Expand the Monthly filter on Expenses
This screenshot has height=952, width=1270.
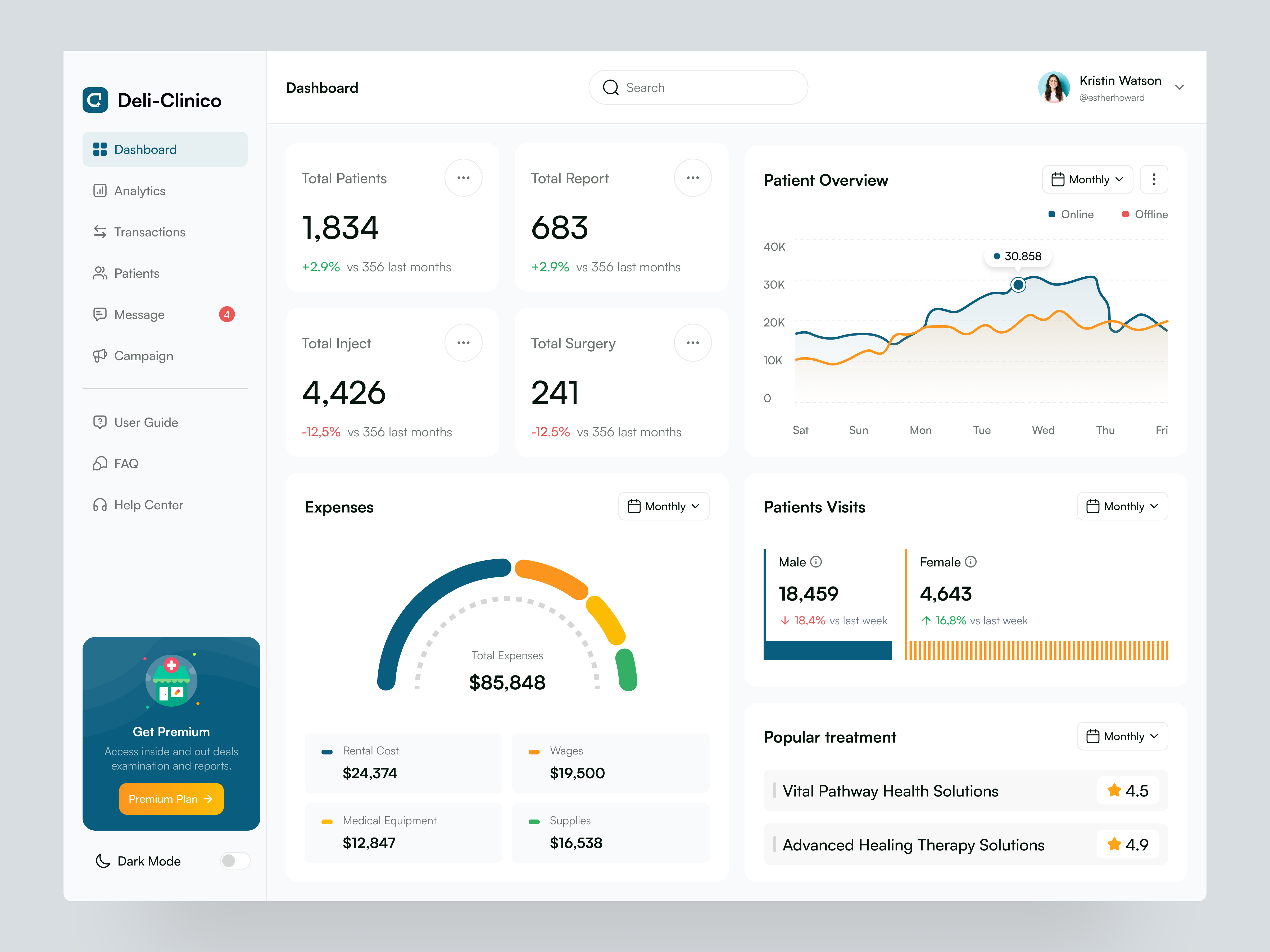664,506
